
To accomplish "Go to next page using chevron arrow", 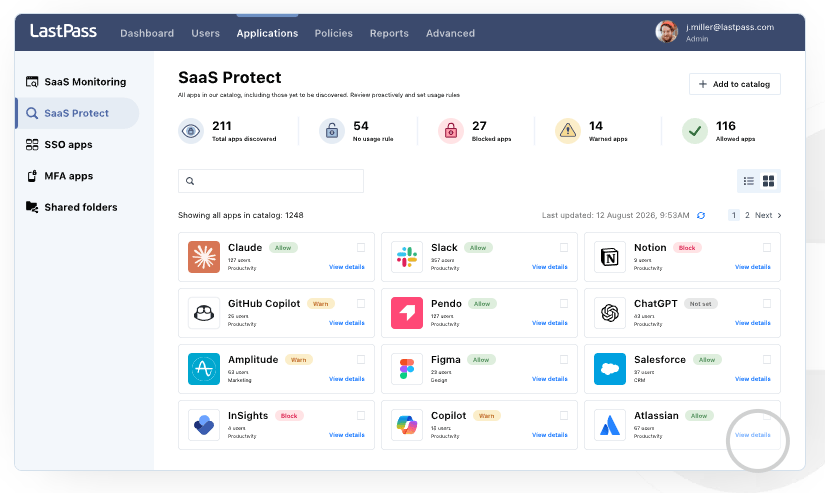I will tap(779, 215).
